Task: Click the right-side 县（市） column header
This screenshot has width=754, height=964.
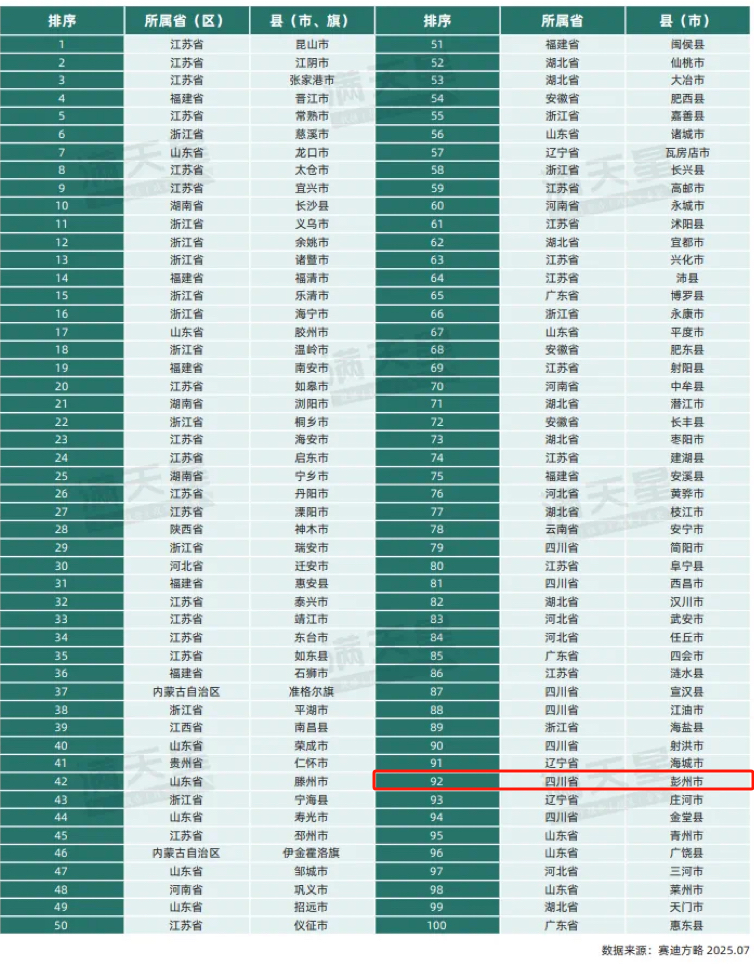Action: pos(686,20)
